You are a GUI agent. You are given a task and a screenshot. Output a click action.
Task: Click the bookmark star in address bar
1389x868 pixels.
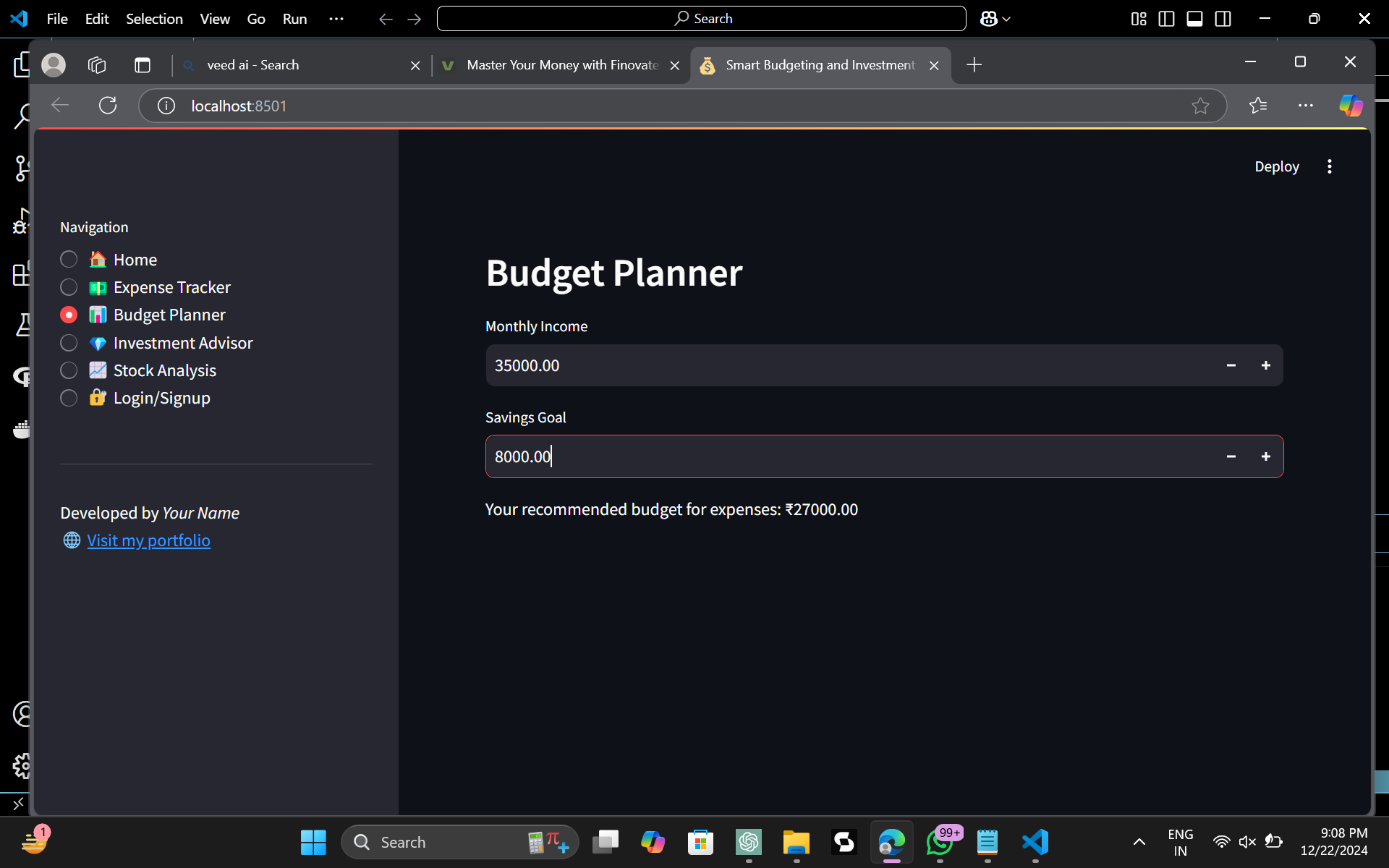coord(1200,106)
